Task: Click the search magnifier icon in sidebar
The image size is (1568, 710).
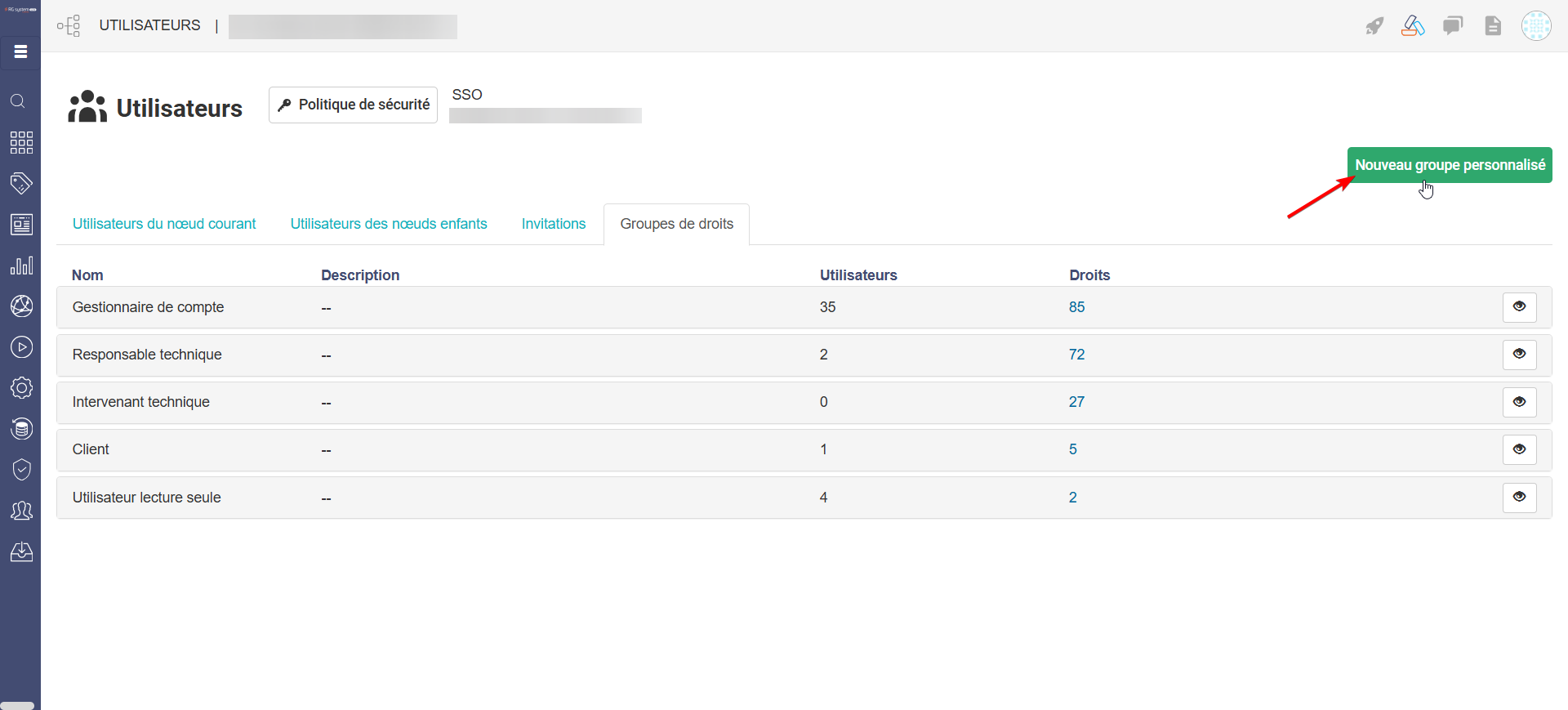Action: (x=18, y=101)
